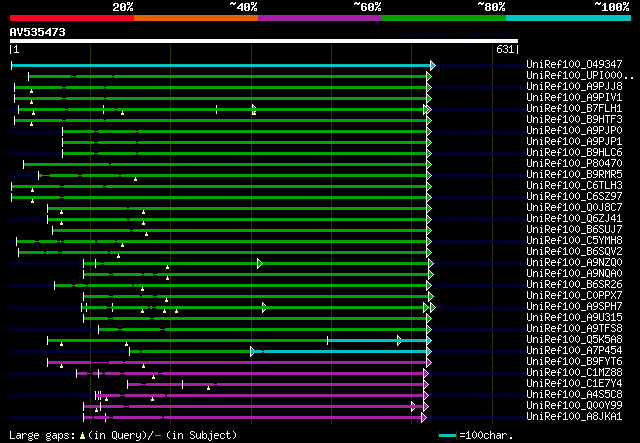Click UniRef100_A9U315 label
This screenshot has height=443, width=640.
[x=574, y=318]
